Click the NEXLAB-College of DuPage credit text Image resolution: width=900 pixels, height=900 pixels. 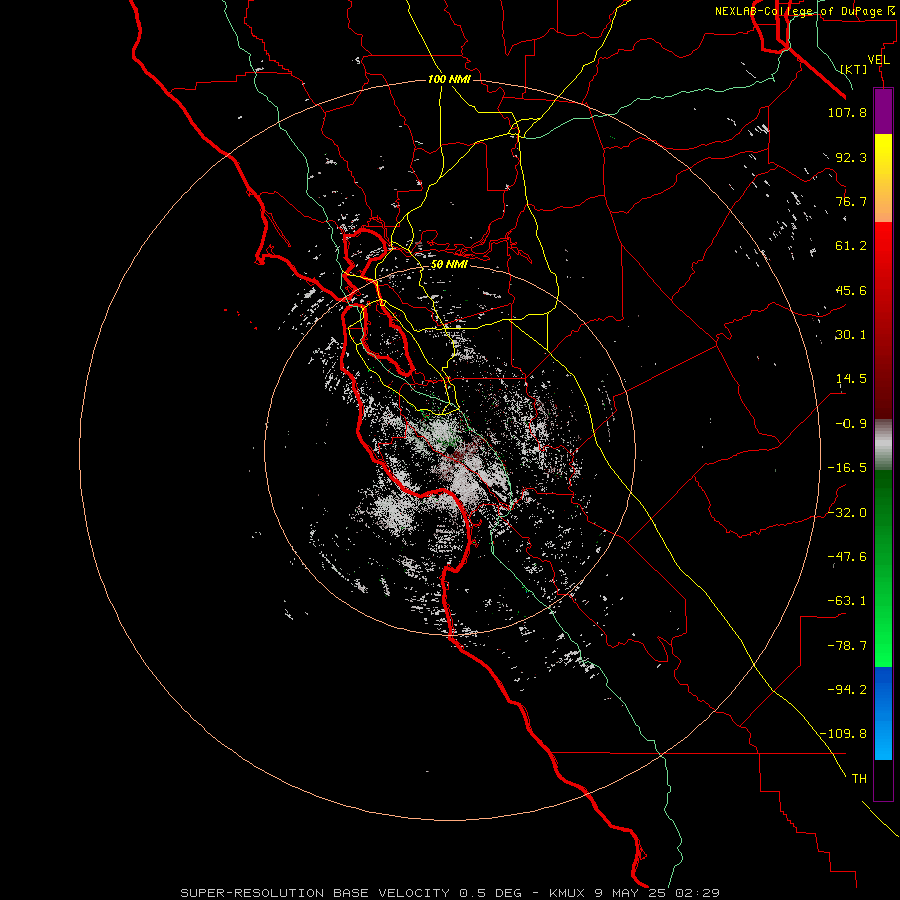tap(805, 11)
